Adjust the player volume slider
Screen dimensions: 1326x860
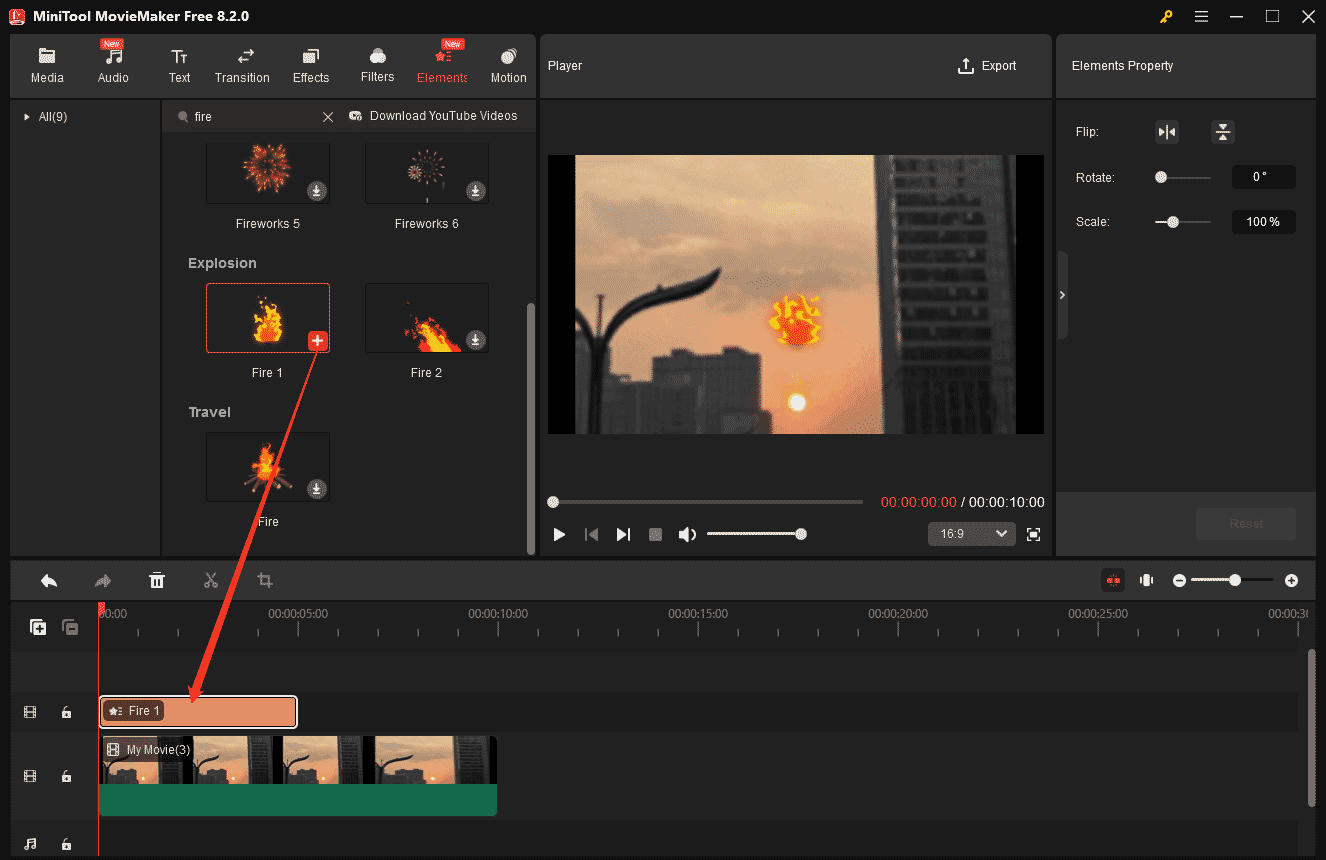(x=756, y=534)
